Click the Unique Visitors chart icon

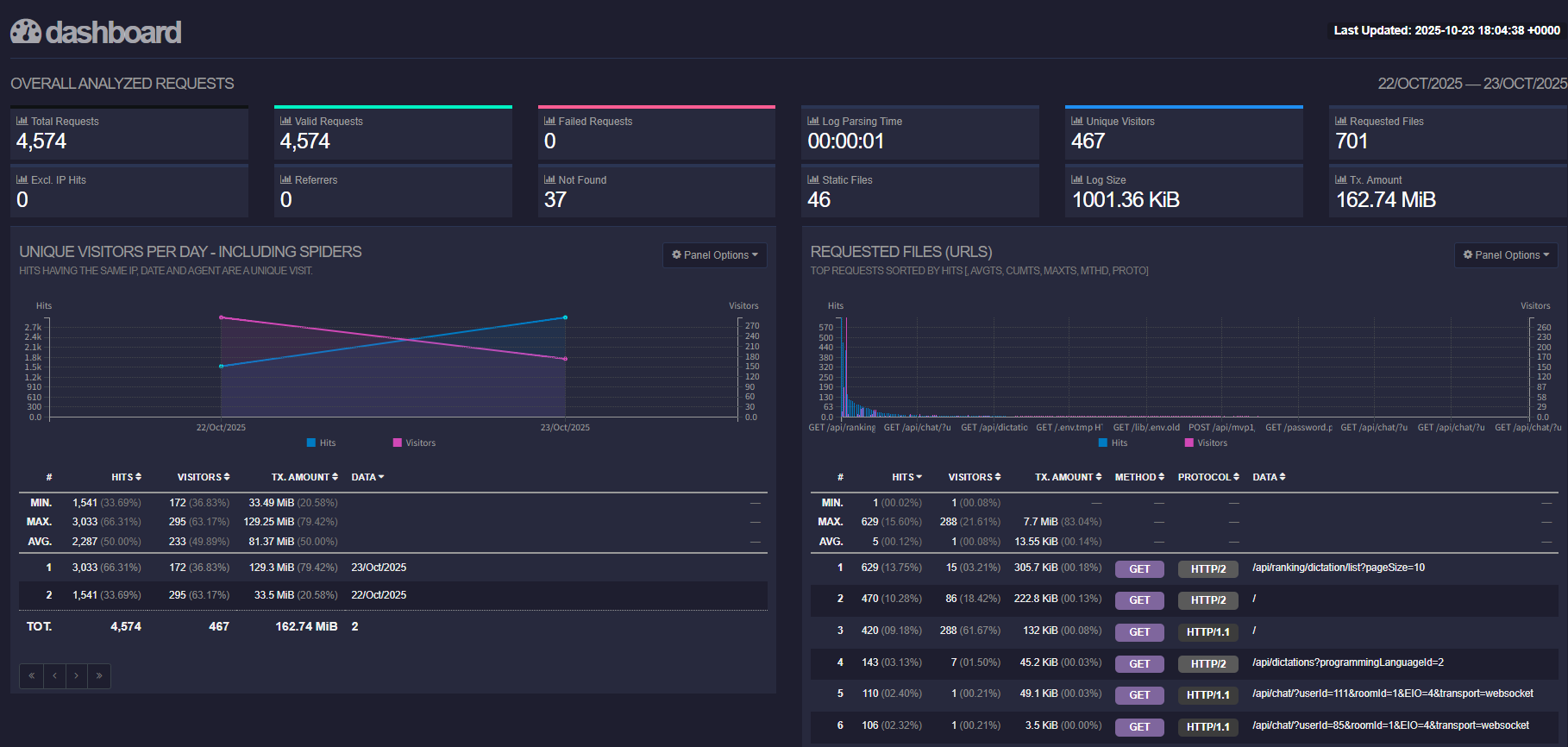[1076, 121]
